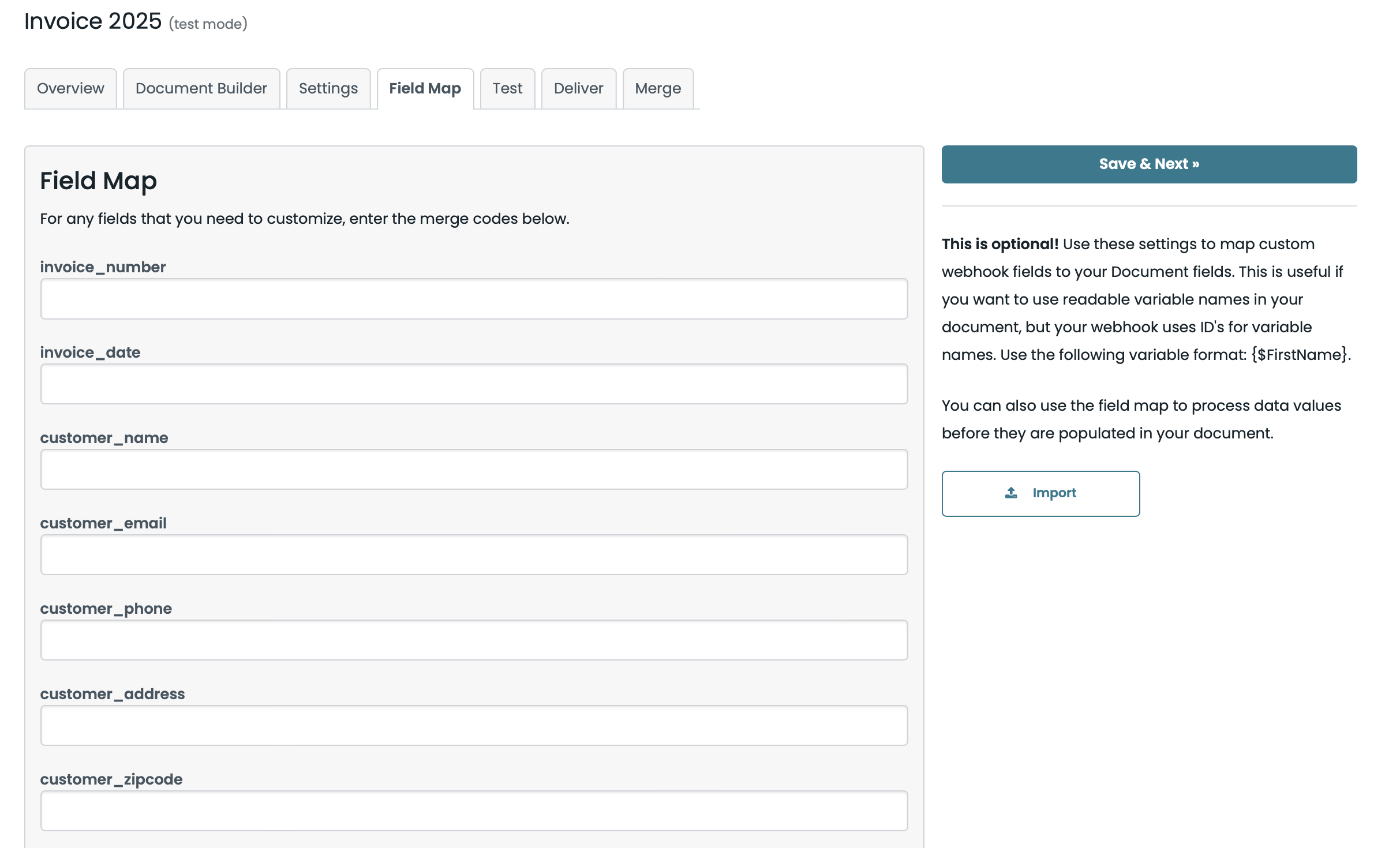
Task: Focus the invoice_number input field
Action: click(474, 299)
